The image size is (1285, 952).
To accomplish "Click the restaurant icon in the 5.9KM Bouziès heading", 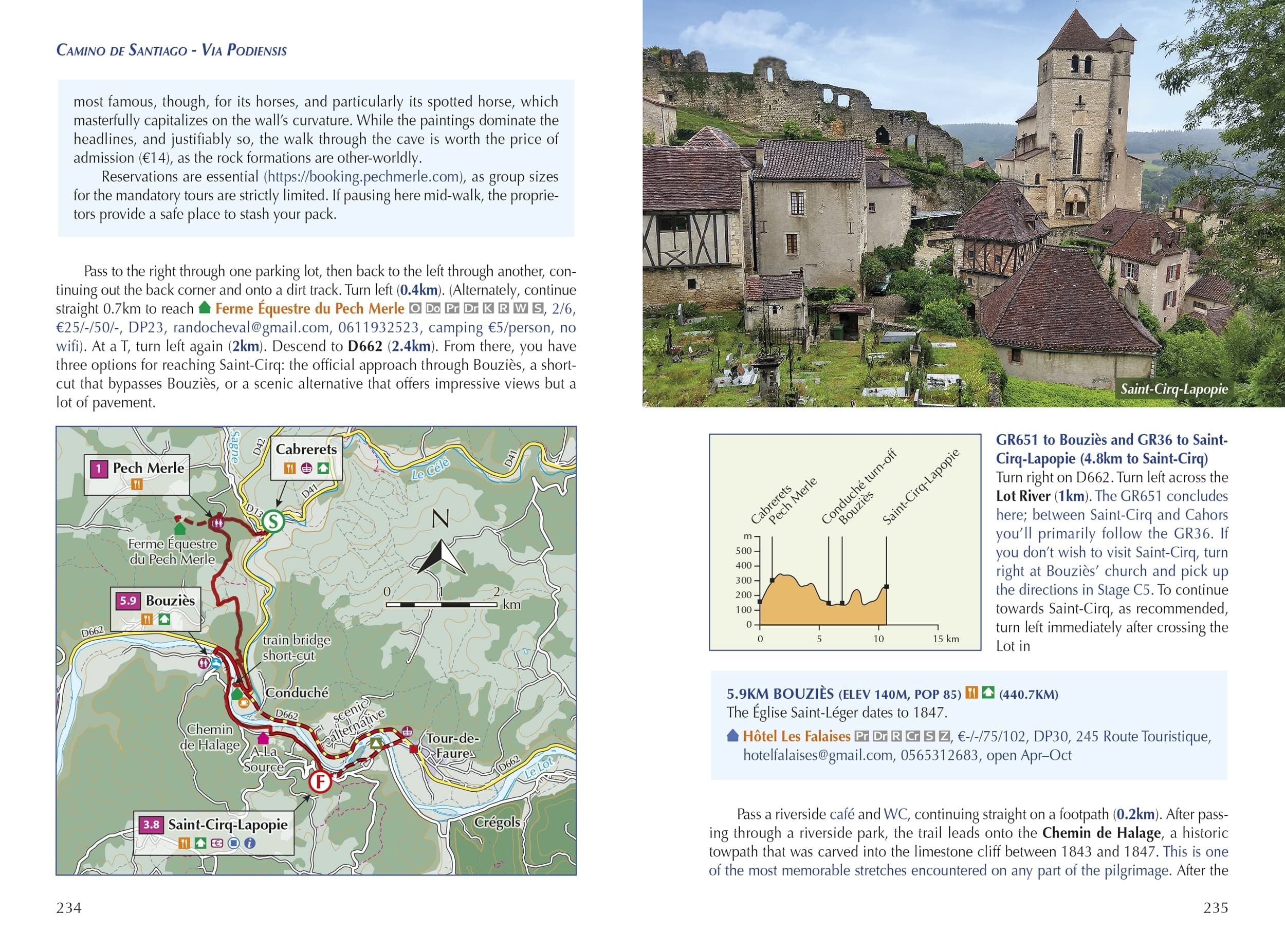I will point(972,693).
